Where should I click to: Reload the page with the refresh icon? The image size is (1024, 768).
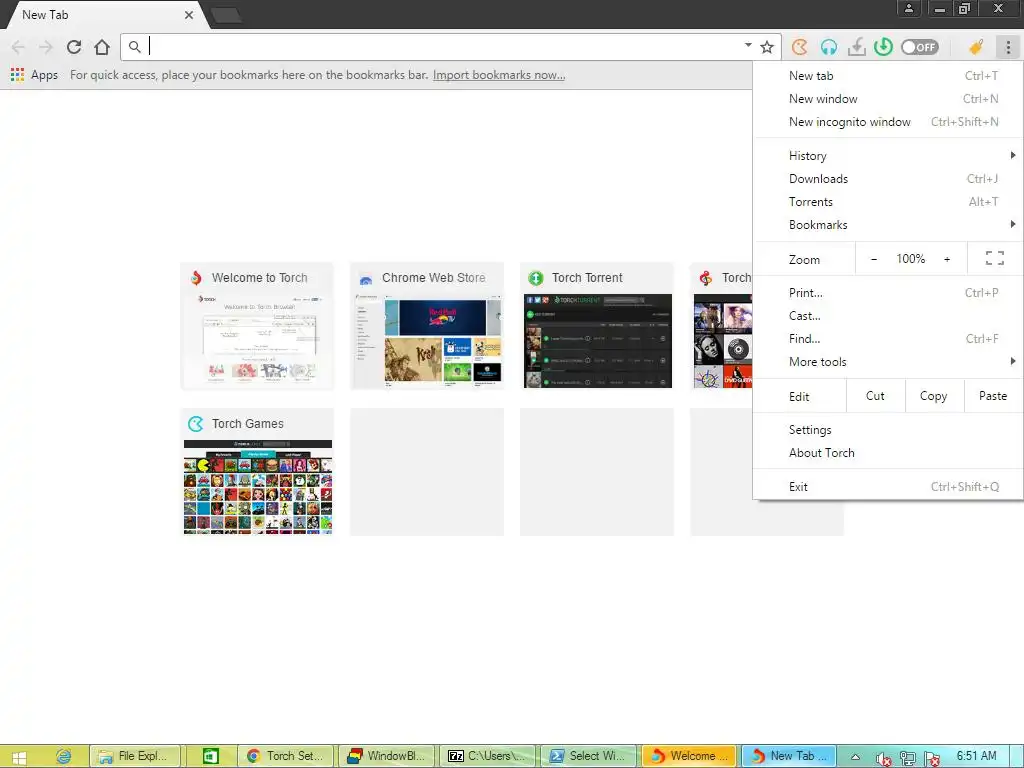[x=74, y=47]
